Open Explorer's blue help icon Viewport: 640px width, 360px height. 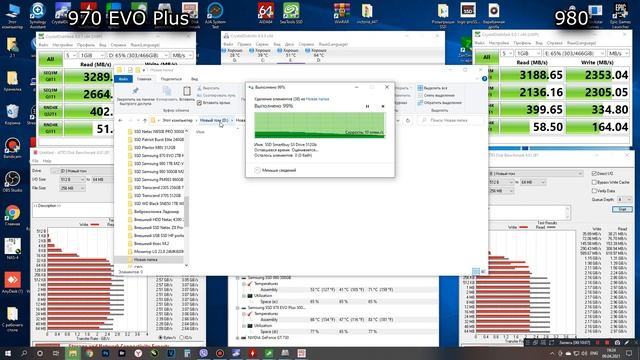pos(484,79)
